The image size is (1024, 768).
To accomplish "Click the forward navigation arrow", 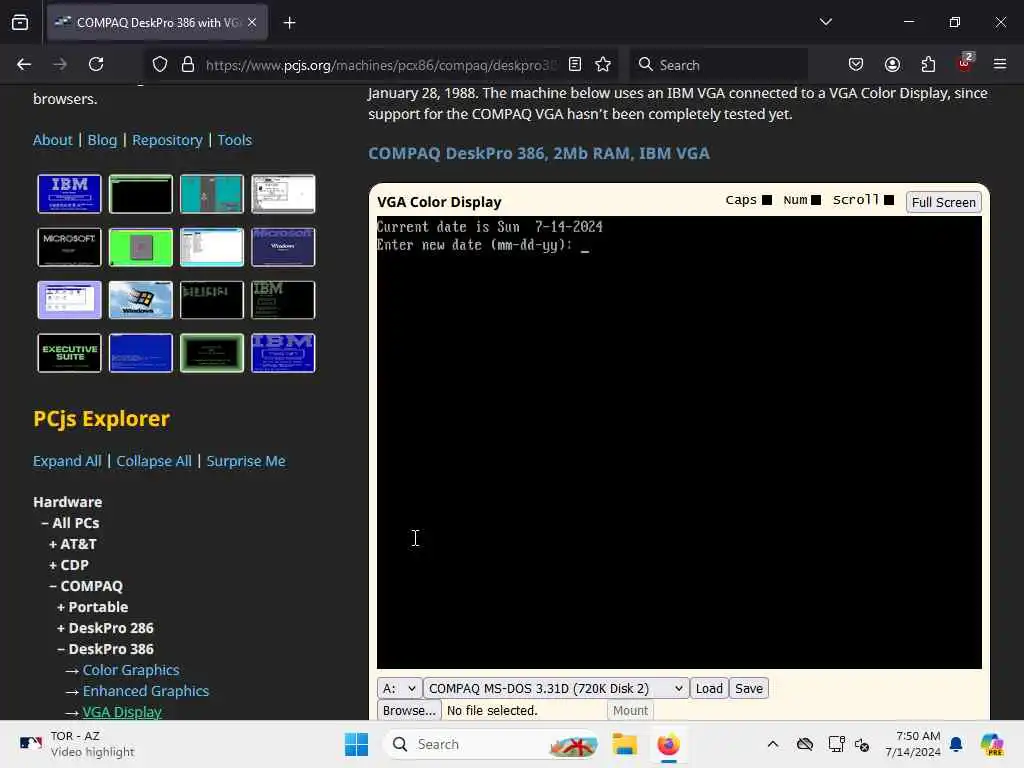I will pyautogui.click(x=59, y=64).
